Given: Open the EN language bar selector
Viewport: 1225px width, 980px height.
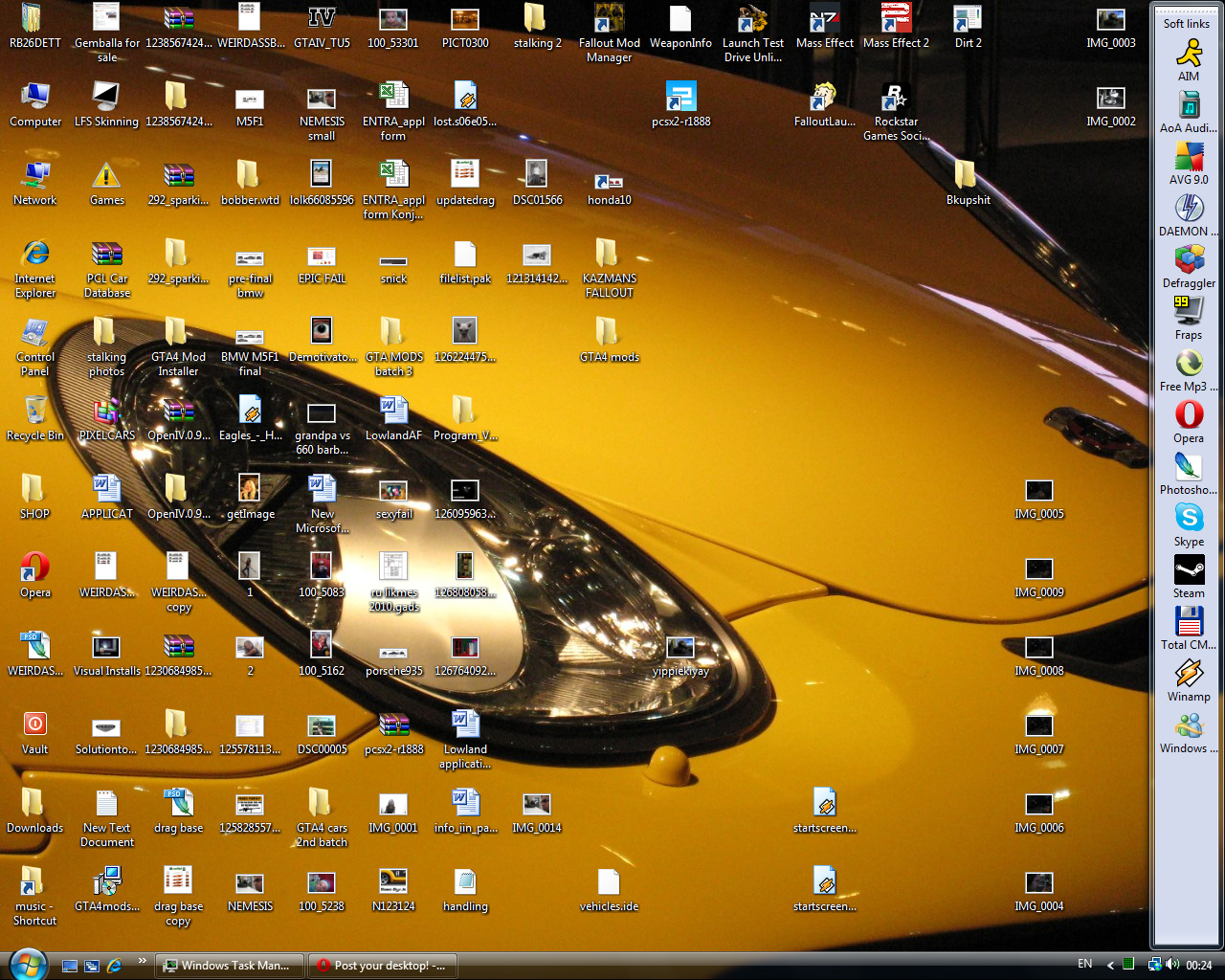Looking at the screenshot, I should click(1084, 965).
